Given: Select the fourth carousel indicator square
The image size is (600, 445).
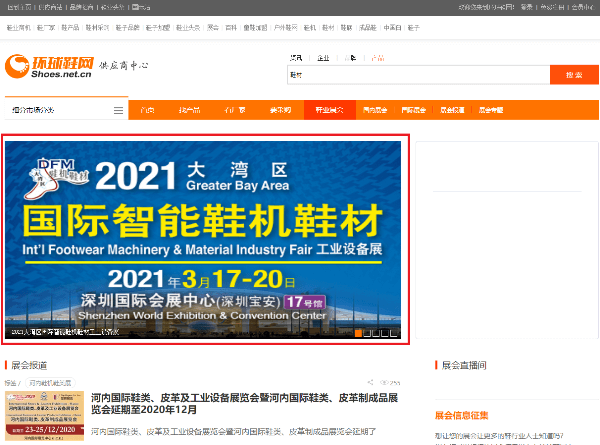Looking at the screenshot, I should tap(385, 333).
